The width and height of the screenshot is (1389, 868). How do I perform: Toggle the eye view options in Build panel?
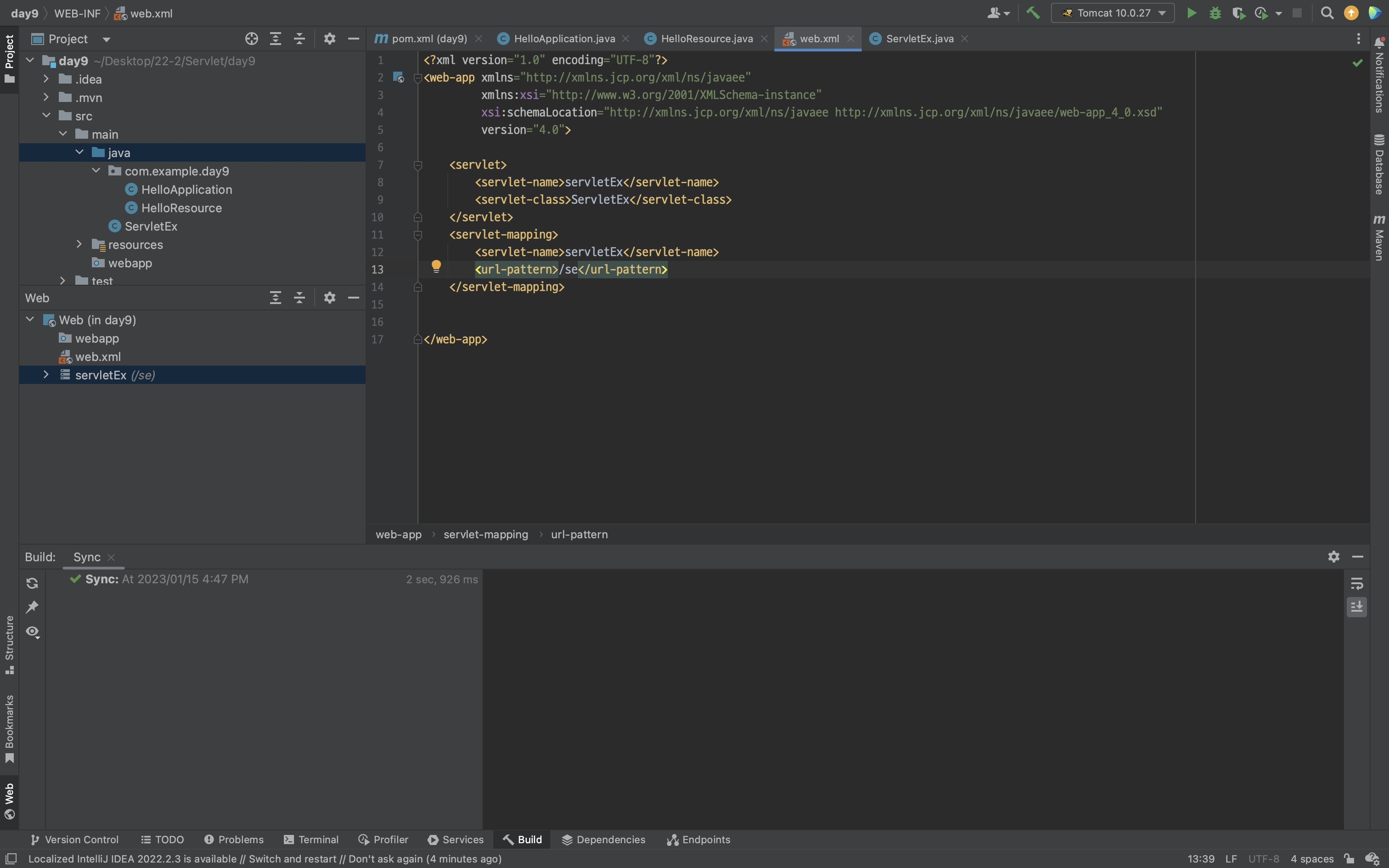32,631
